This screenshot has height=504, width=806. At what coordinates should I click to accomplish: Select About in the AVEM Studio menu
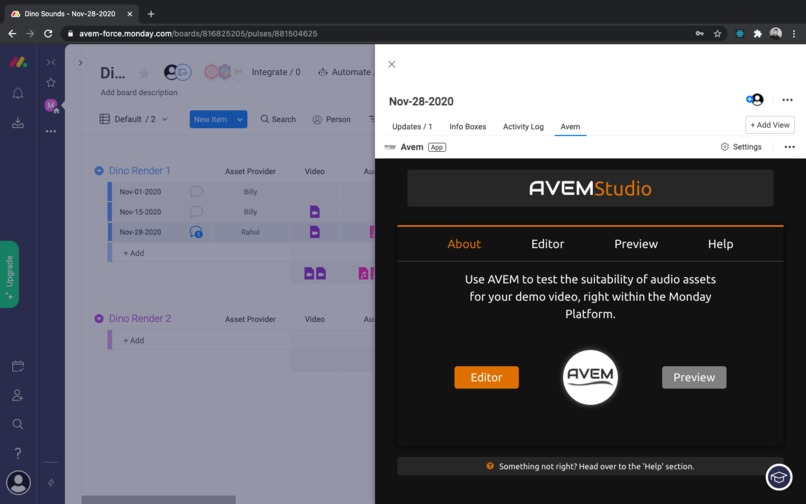464,244
